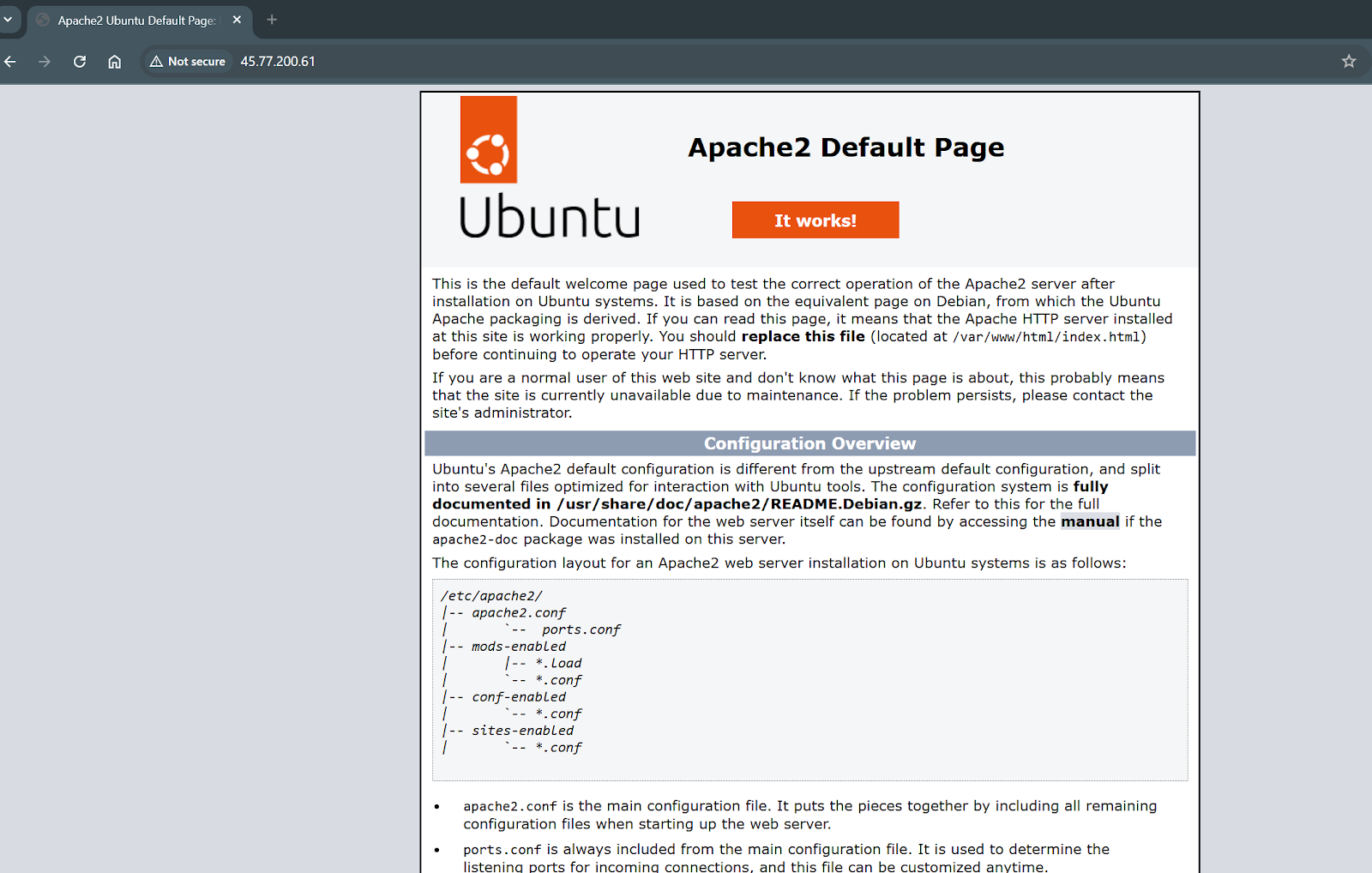The height and width of the screenshot is (873, 1372).
Task: Click the Configuration Overview section header
Action: [809, 443]
